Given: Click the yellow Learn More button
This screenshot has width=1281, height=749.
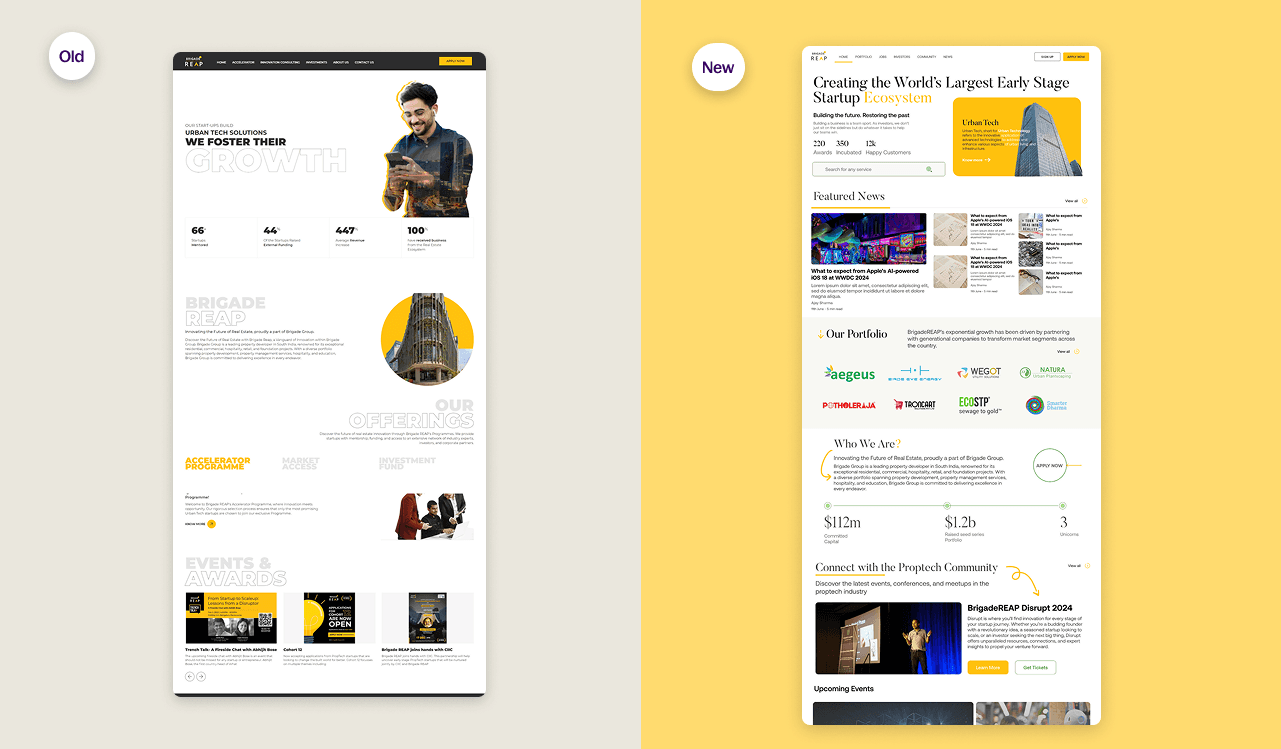Looking at the screenshot, I should pos(988,667).
